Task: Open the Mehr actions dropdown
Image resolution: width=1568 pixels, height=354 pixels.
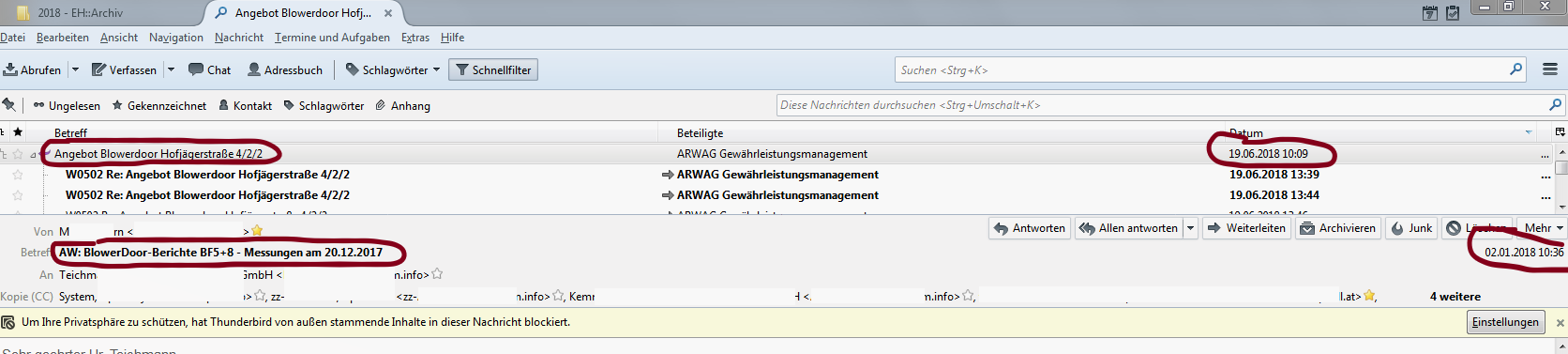Action: [1544, 228]
